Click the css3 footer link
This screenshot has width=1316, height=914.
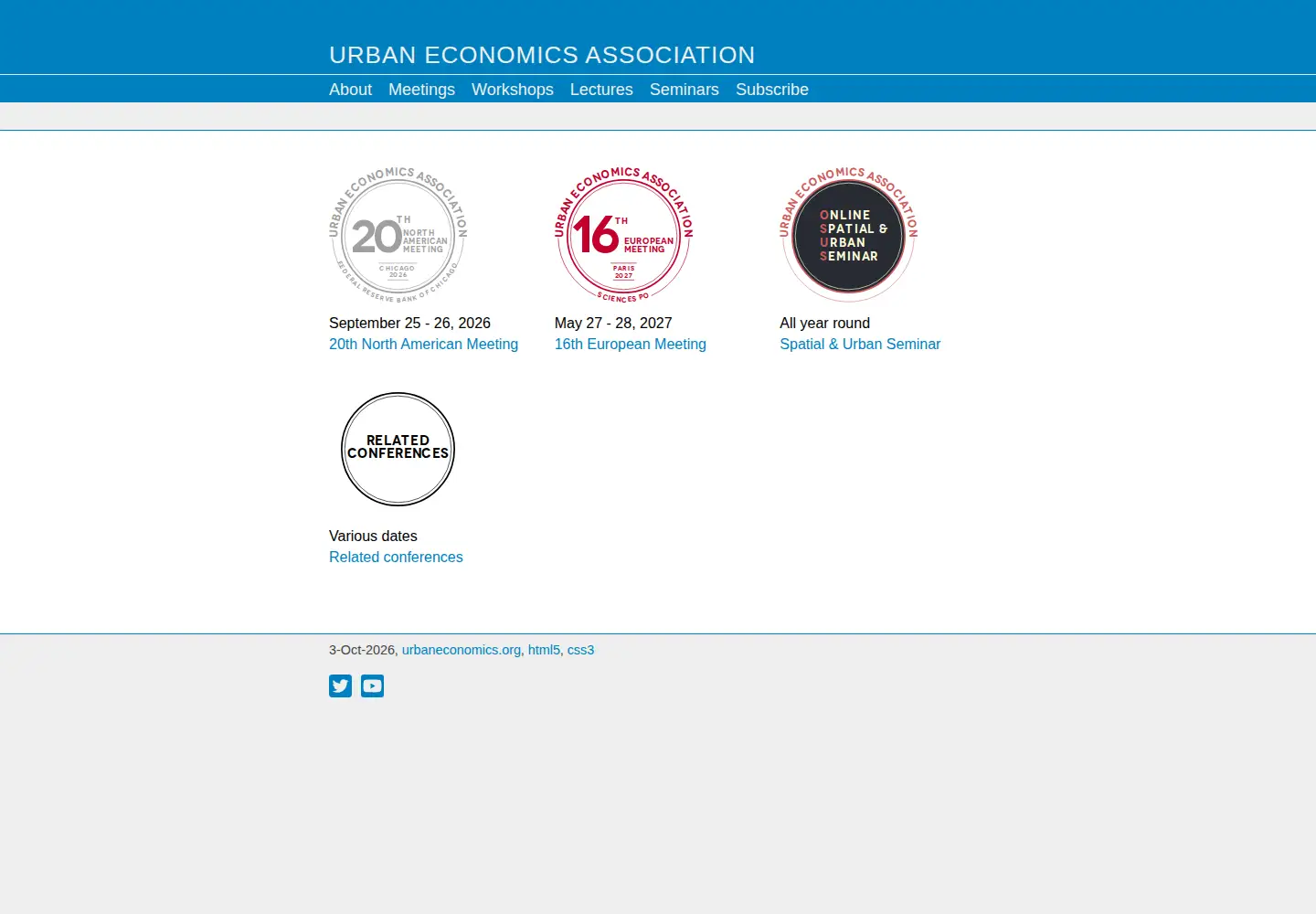(580, 650)
